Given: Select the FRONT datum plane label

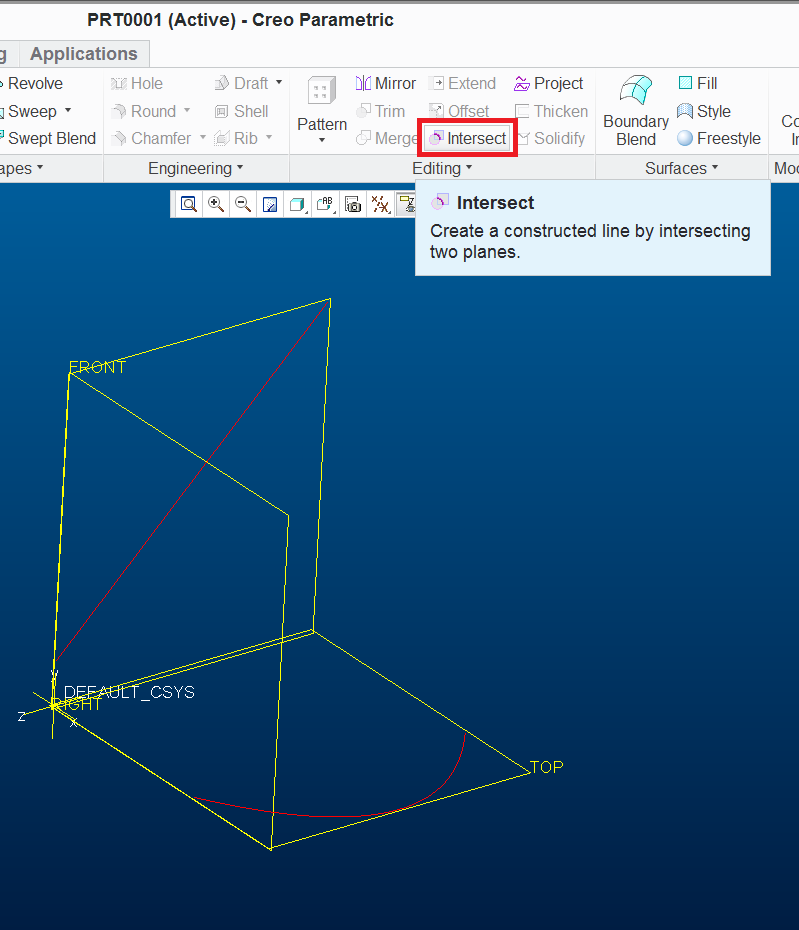Looking at the screenshot, I should click(97, 368).
